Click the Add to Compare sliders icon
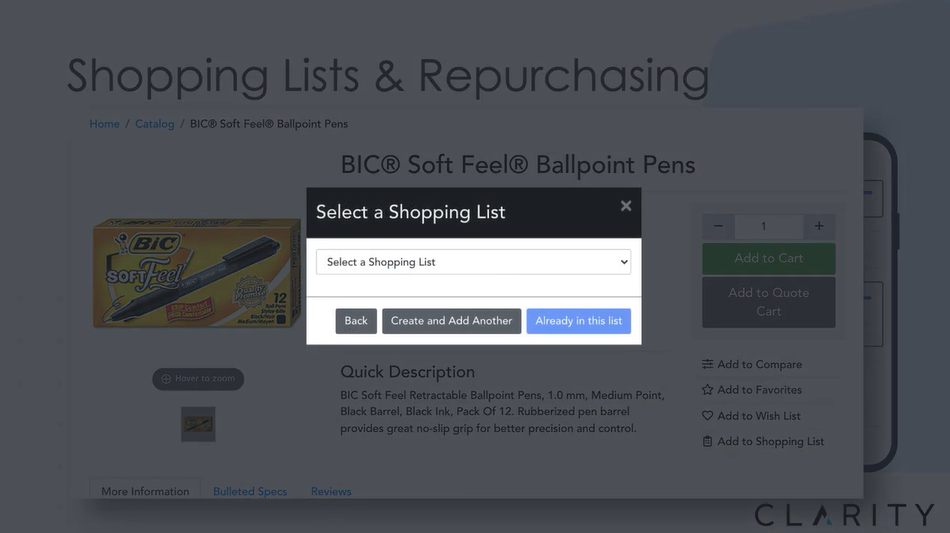This screenshot has height=533, width=950. click(x=707, y=364)
